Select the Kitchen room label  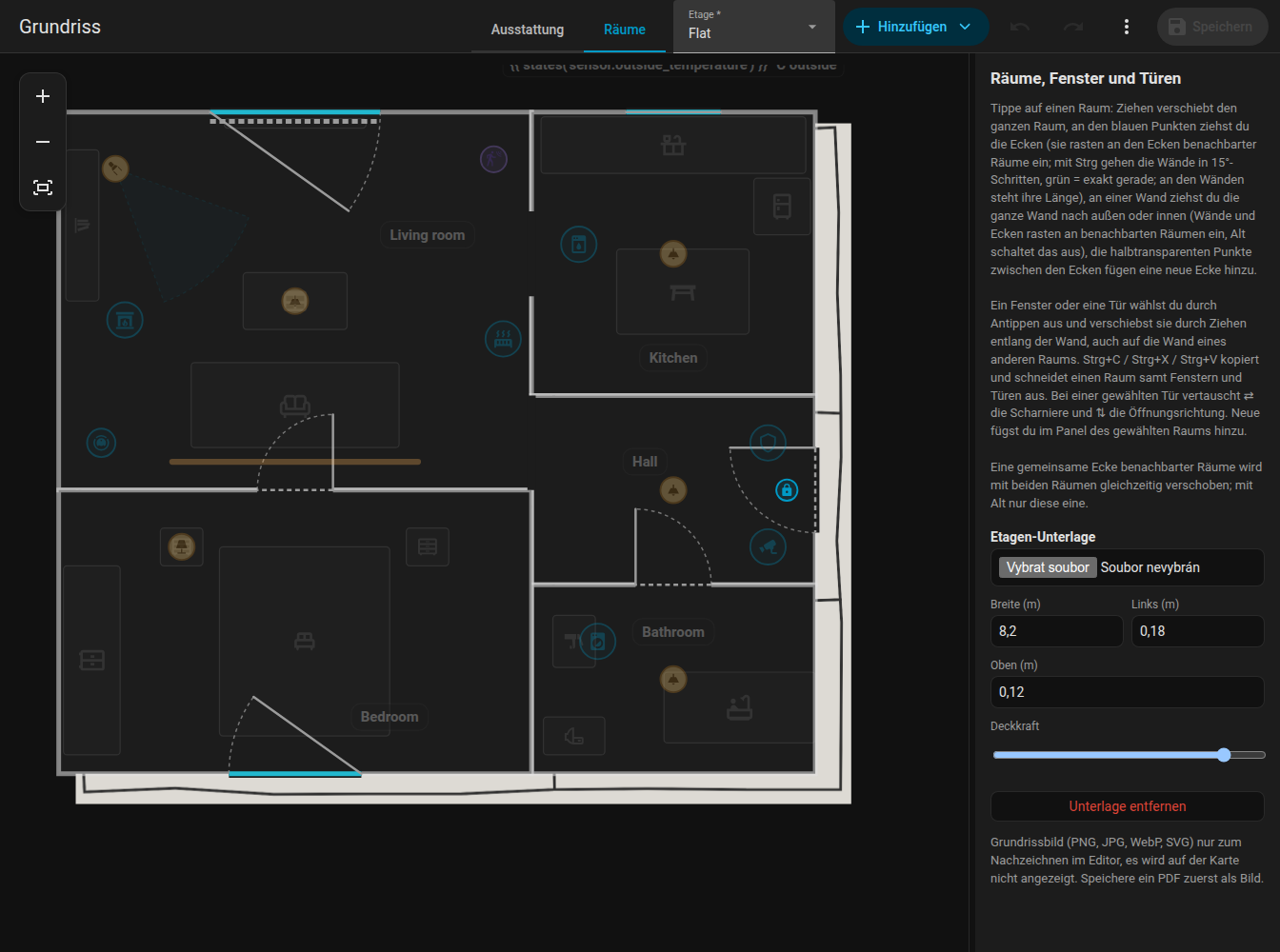(x=673, y=358)
